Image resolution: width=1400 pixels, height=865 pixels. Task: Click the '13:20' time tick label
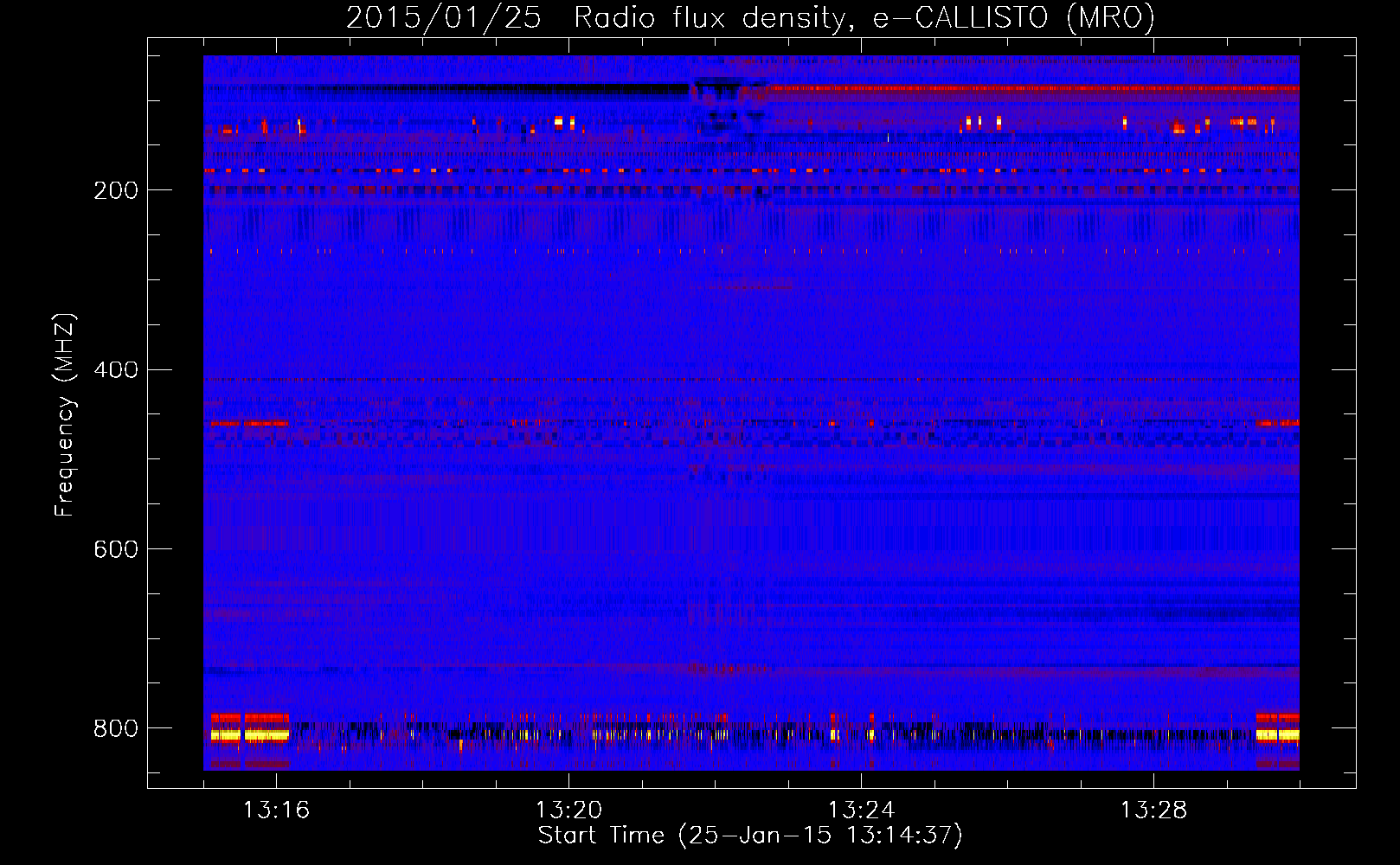click(x=568, y=810)
